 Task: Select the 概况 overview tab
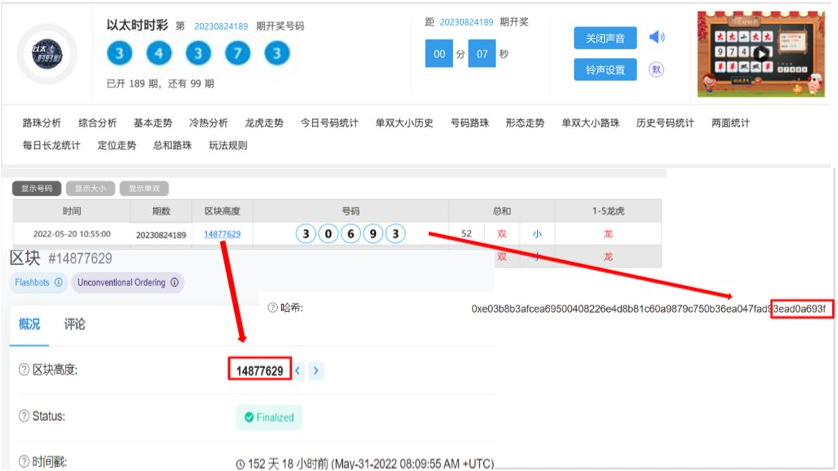point(30,324)
